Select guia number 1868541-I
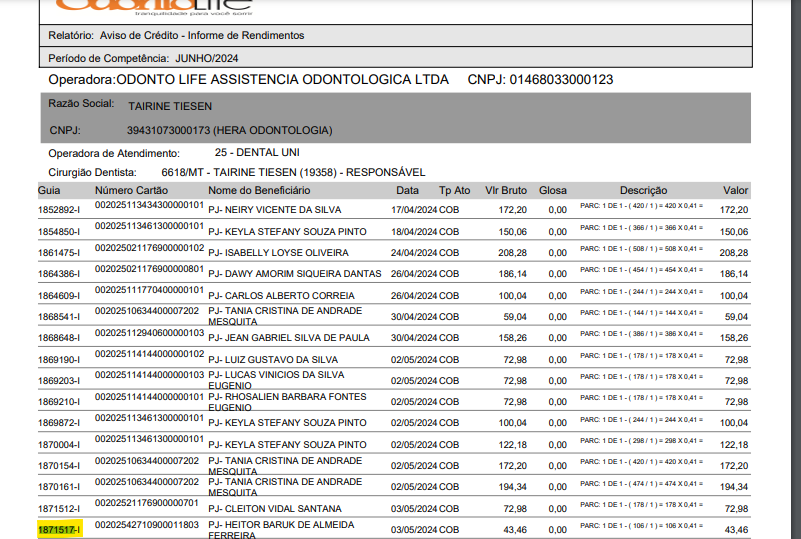 59,317
